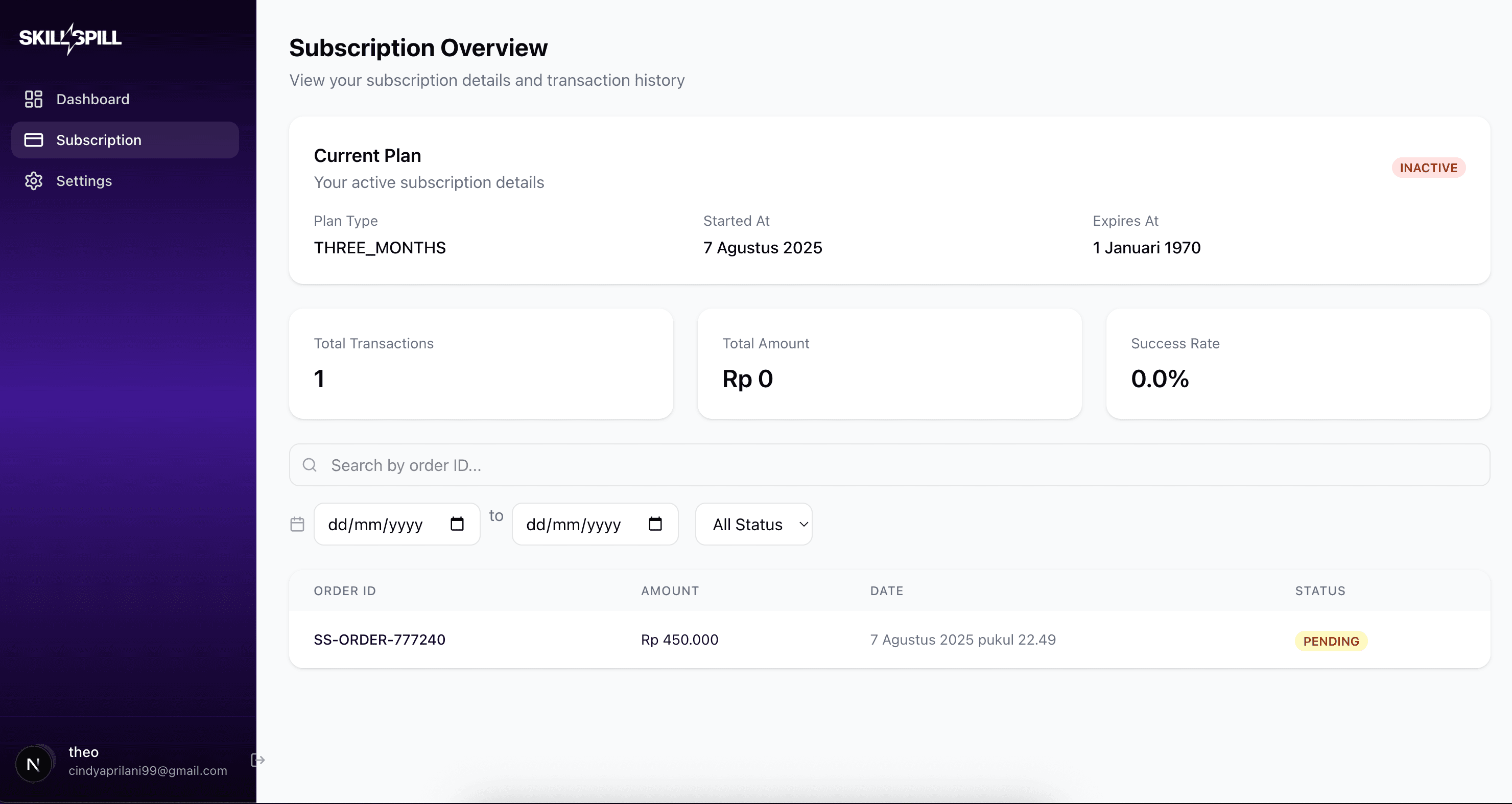Viewport: 1512px width, 804px height.
Task: Click the date 7 Agustus 2025 pukul 22.49
Action: (962, 640)
